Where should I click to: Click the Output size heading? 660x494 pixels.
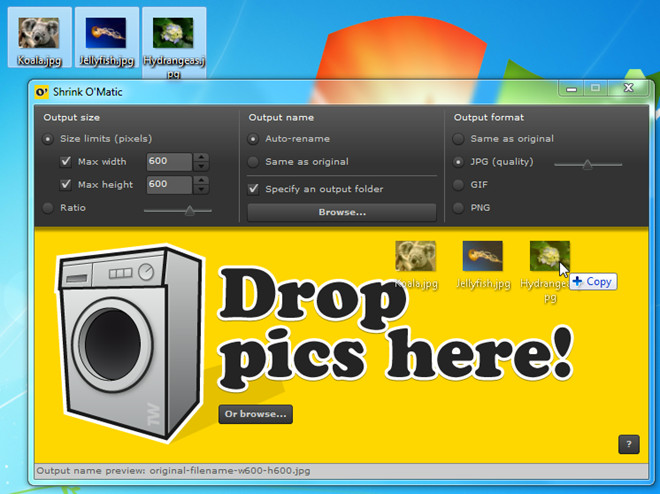click(x=72, y=117)
